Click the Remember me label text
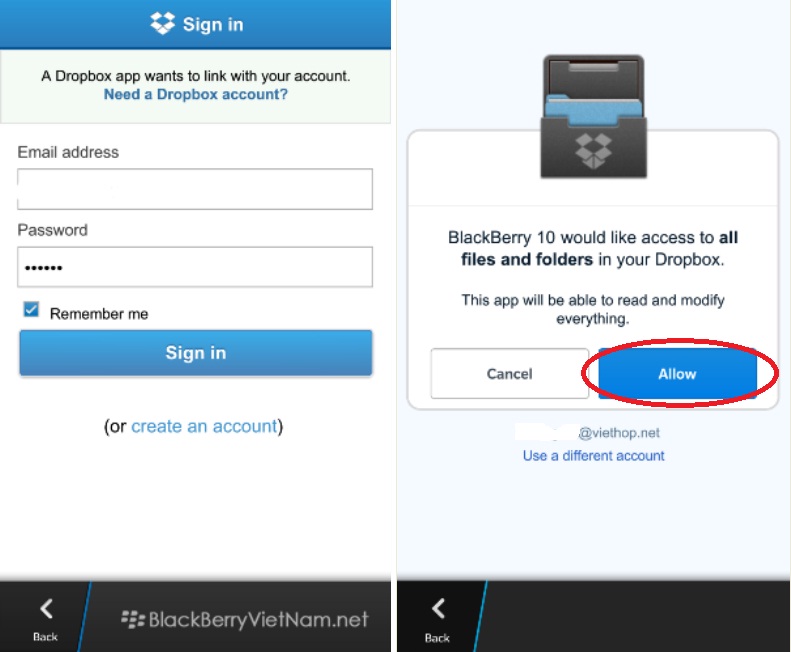The width and height of the screenshot is (791, 652). tap(99, 314)
